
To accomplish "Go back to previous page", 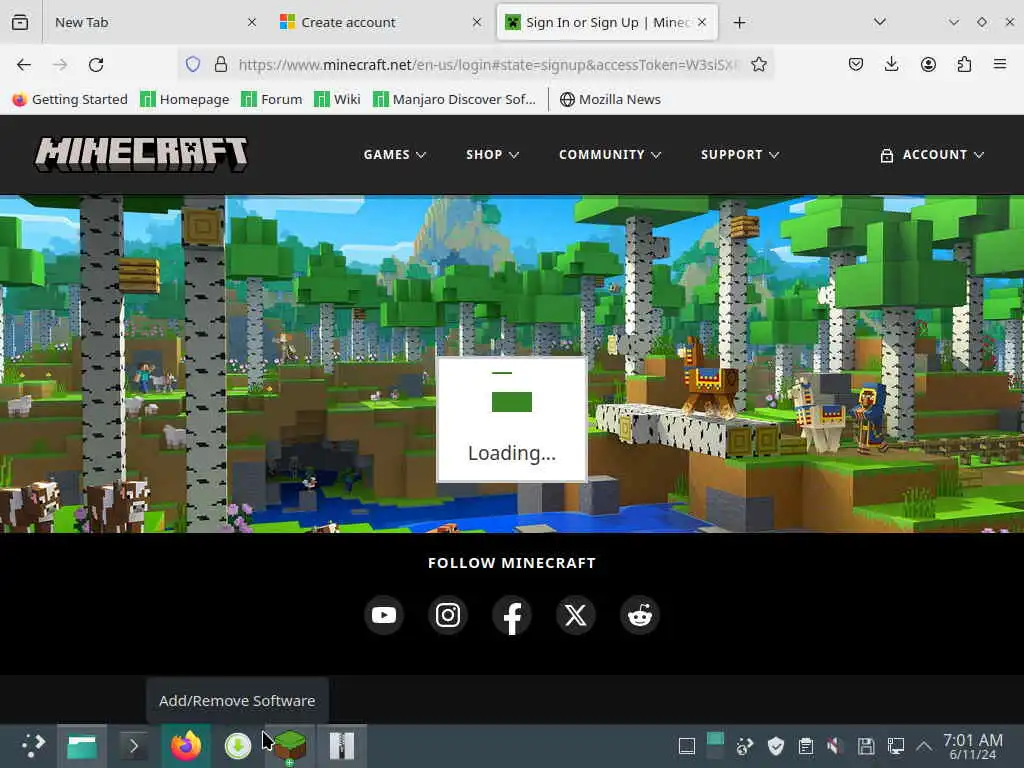I will (x=24, y=65).
